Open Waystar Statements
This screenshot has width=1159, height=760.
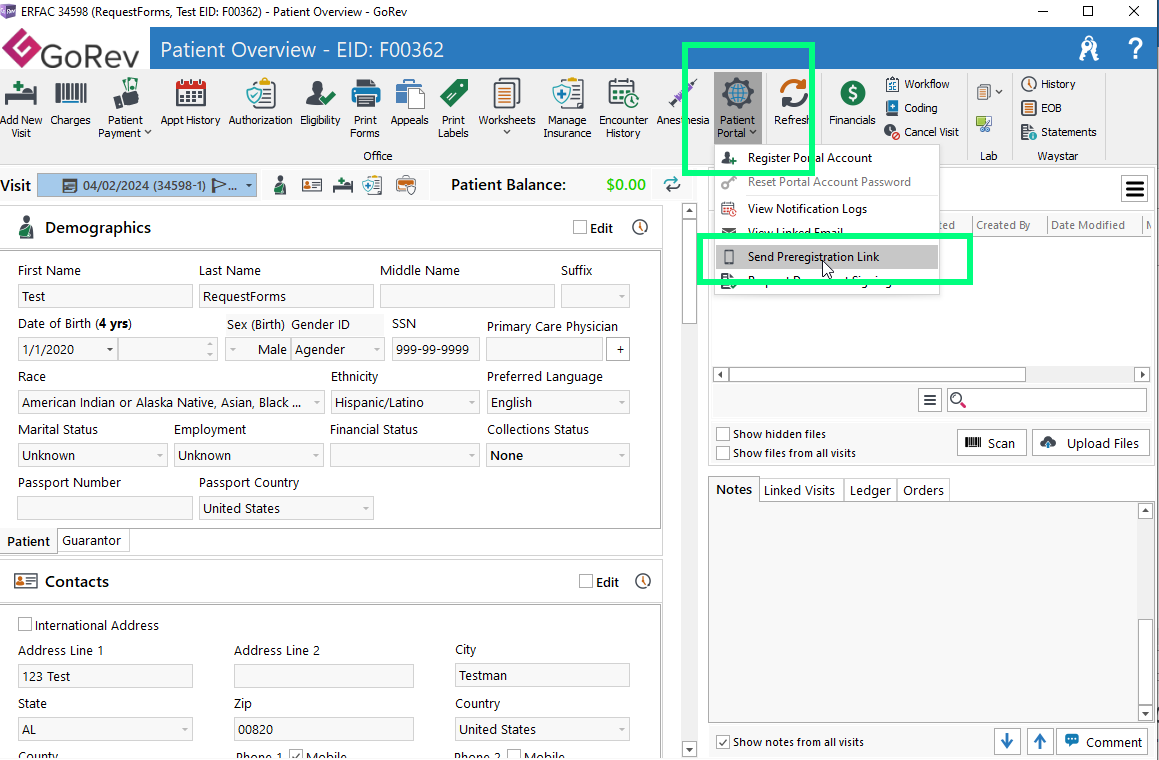pyautogui.click(x=1058, y=132)
